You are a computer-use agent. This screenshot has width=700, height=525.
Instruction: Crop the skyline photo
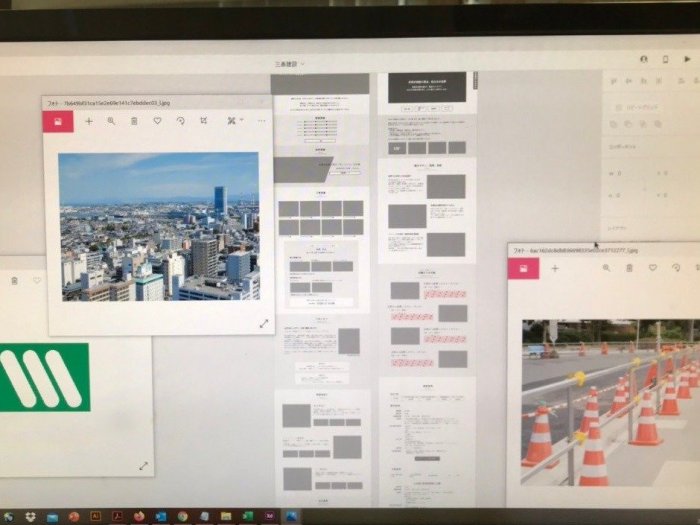coord(203,121)
